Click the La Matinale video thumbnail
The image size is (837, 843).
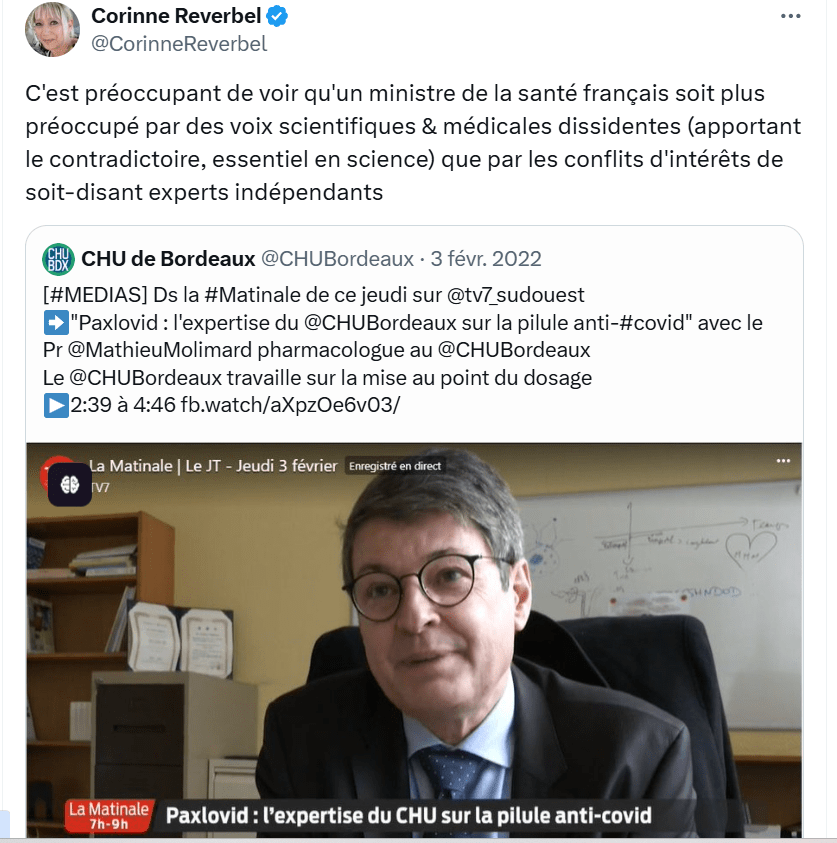(414, 640)
